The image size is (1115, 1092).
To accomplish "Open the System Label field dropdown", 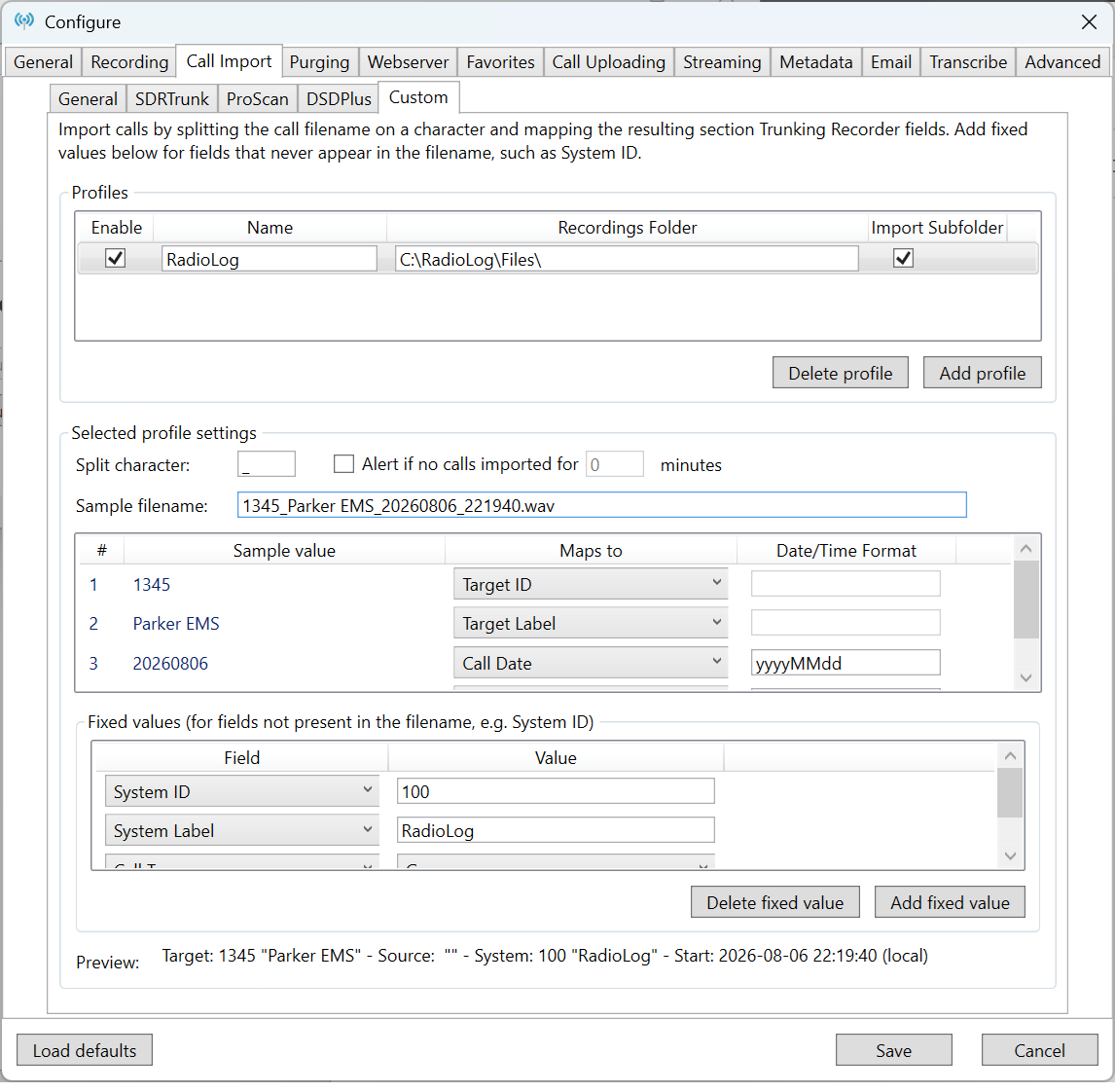I will point(241,831).
